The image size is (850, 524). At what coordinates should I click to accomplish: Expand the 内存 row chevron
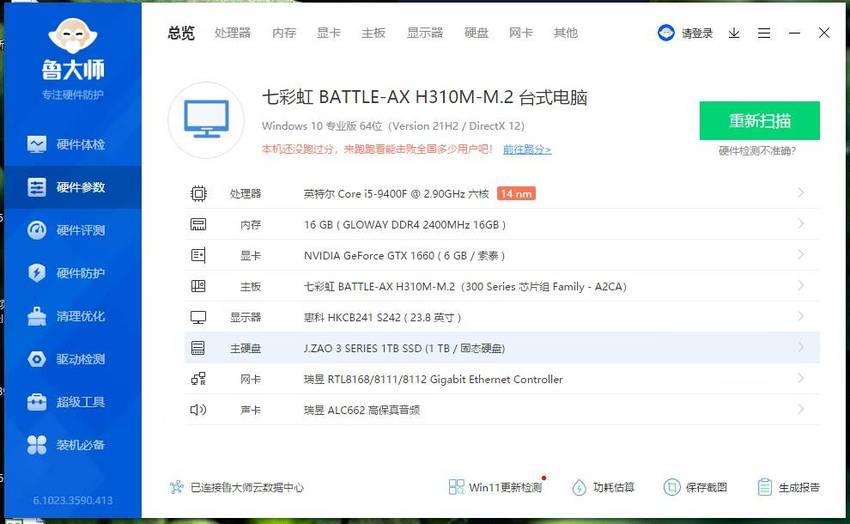[x=801, y=224]
